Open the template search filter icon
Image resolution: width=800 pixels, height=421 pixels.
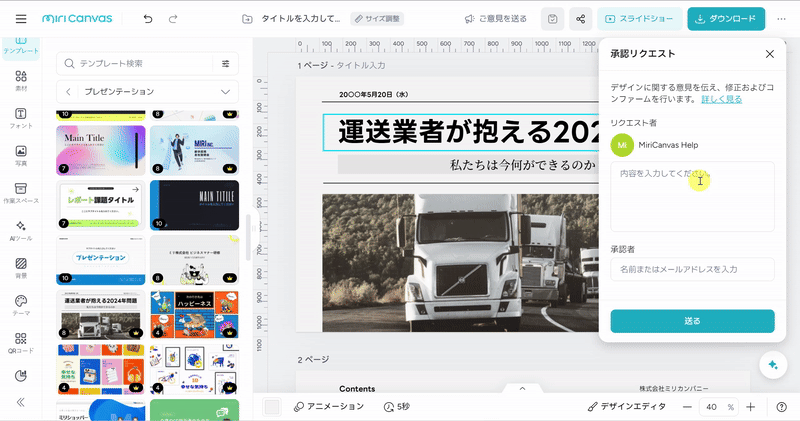[x=226, y=64]
